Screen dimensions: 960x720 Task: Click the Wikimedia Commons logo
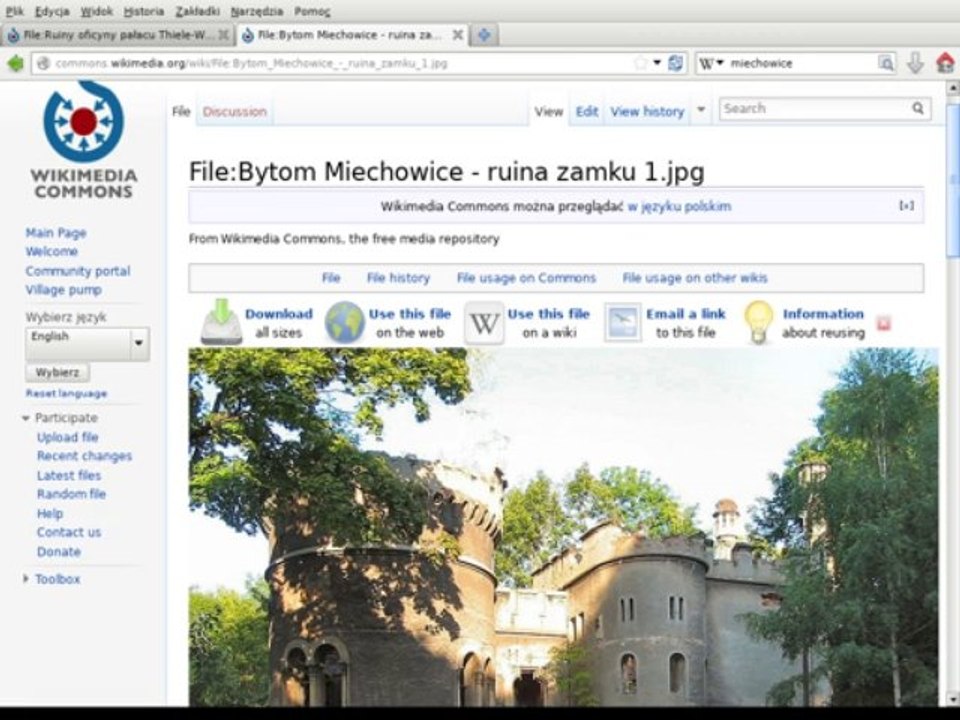click(x=83, y=141)
